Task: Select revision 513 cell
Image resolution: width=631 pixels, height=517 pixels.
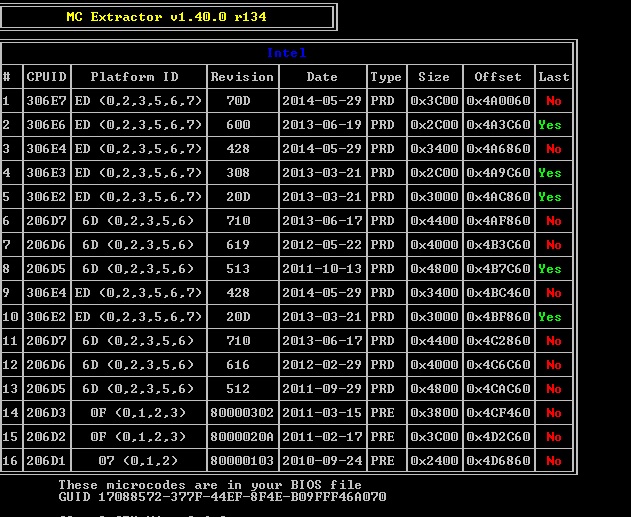Action: click(238, 269)
